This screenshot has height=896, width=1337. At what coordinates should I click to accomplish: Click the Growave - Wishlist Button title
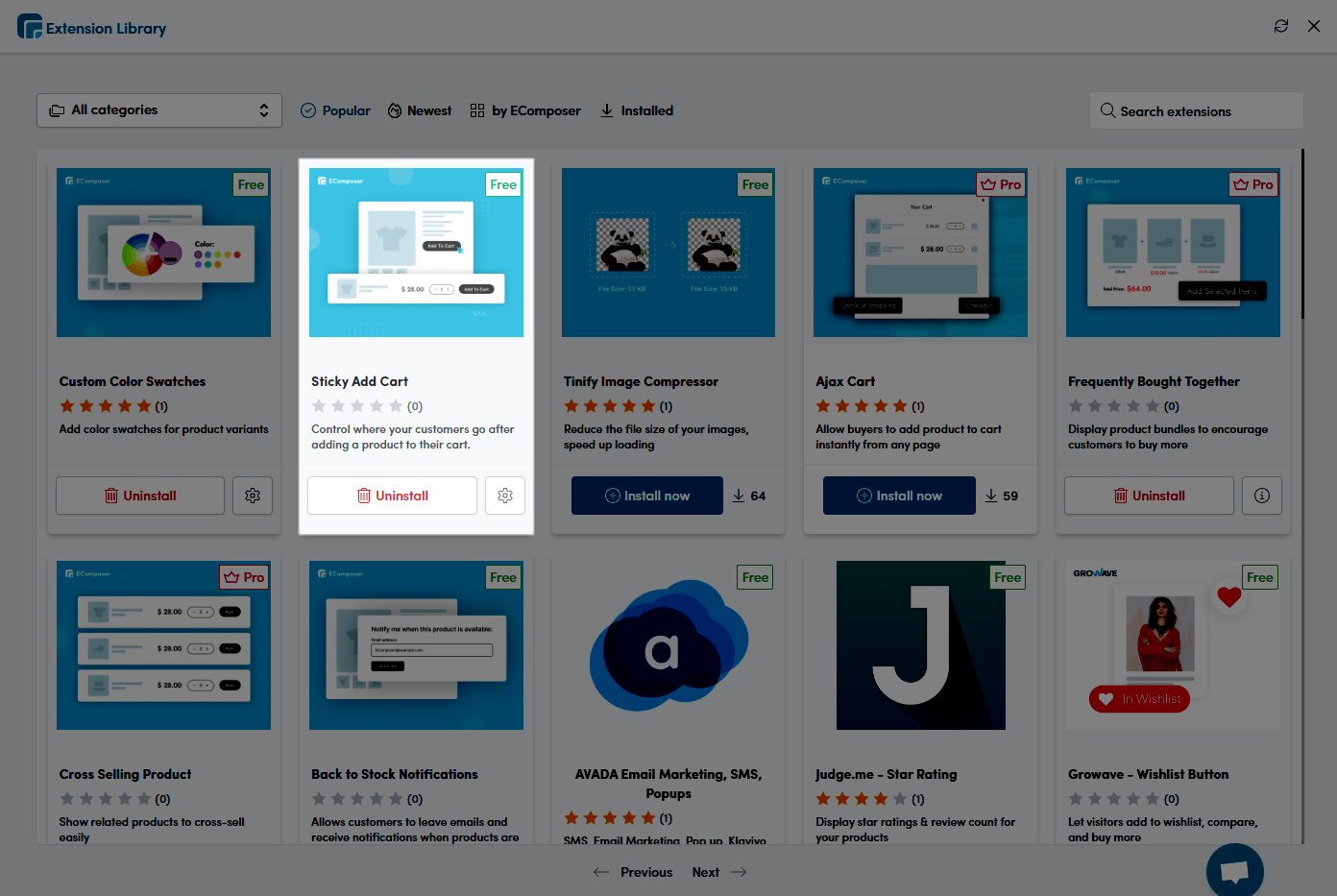tap(1148, 774)
